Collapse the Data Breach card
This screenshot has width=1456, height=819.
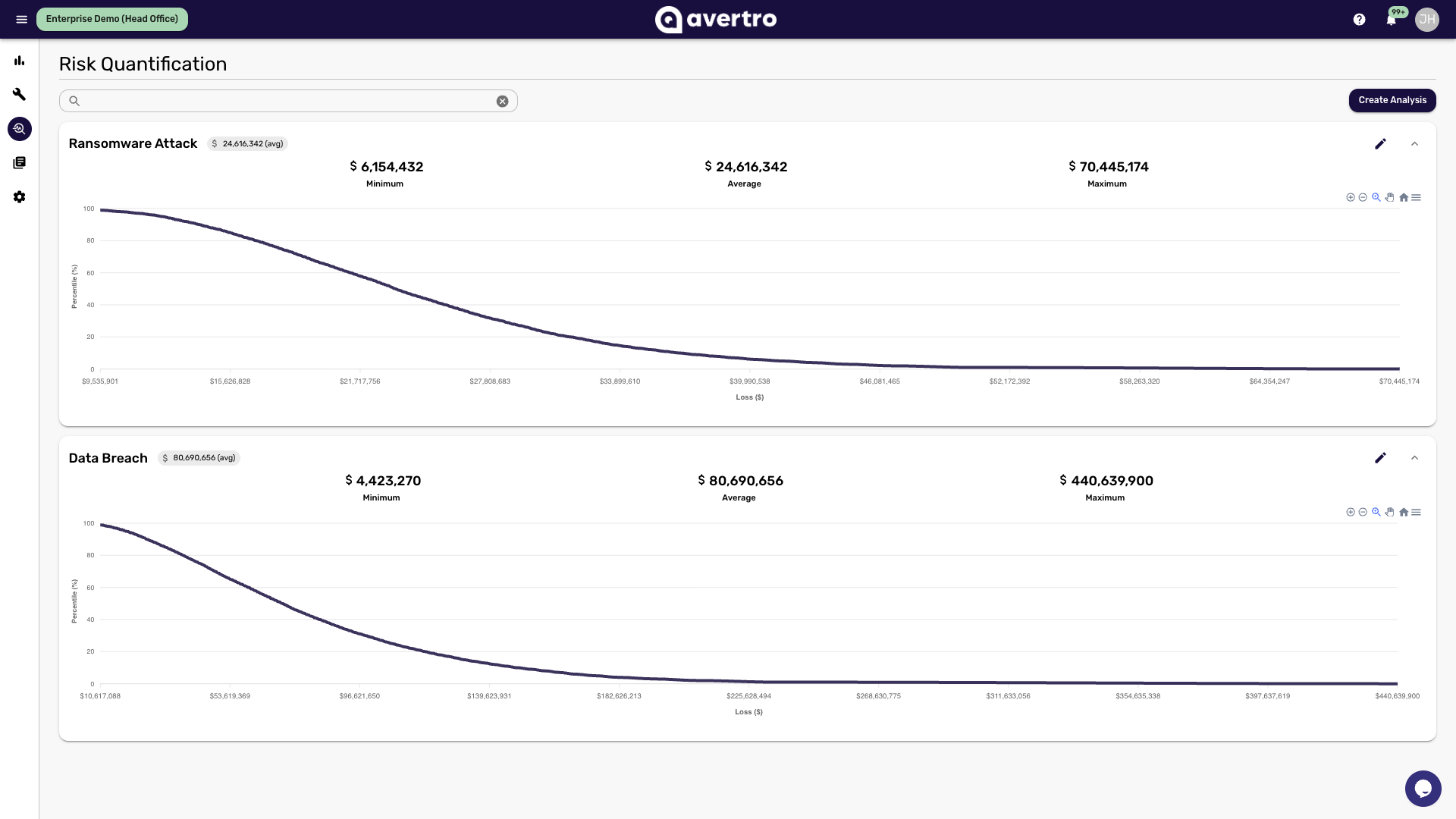point(1414,458)
